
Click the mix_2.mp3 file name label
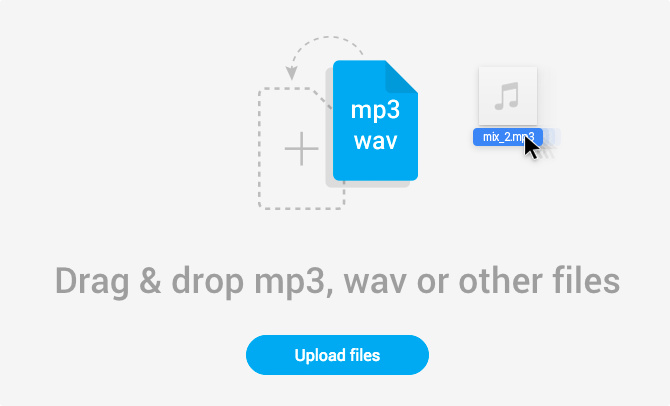click(x=508, y=137)
